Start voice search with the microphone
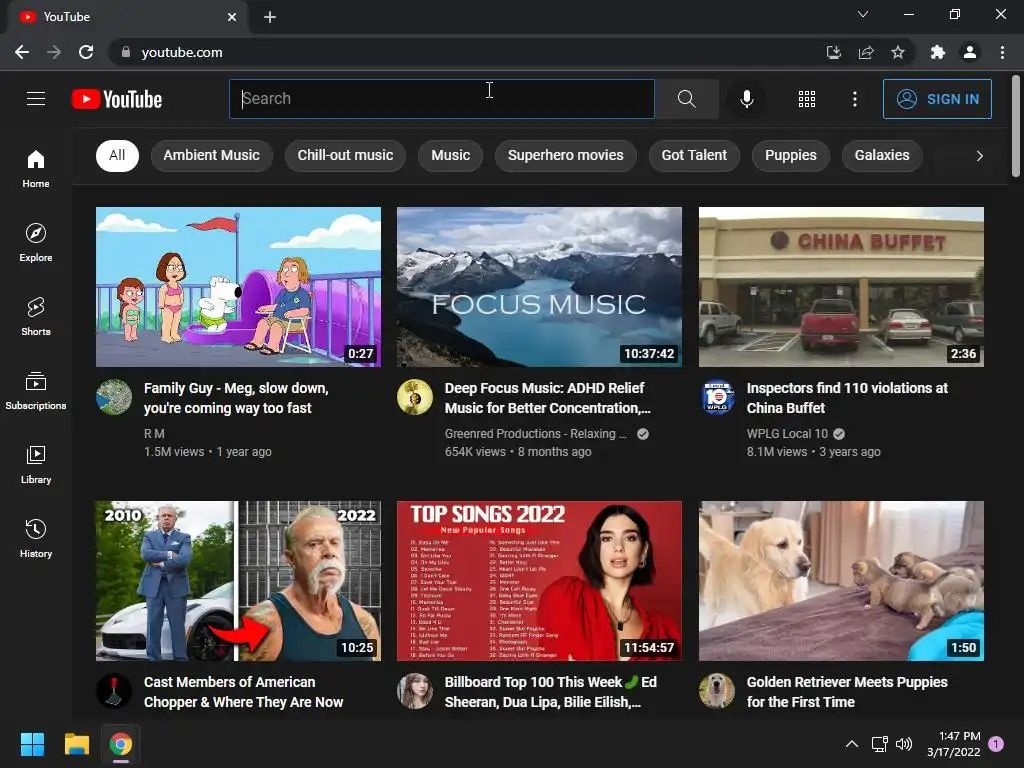This screenshot has width=1024, height=768. [x=746, y=99]
